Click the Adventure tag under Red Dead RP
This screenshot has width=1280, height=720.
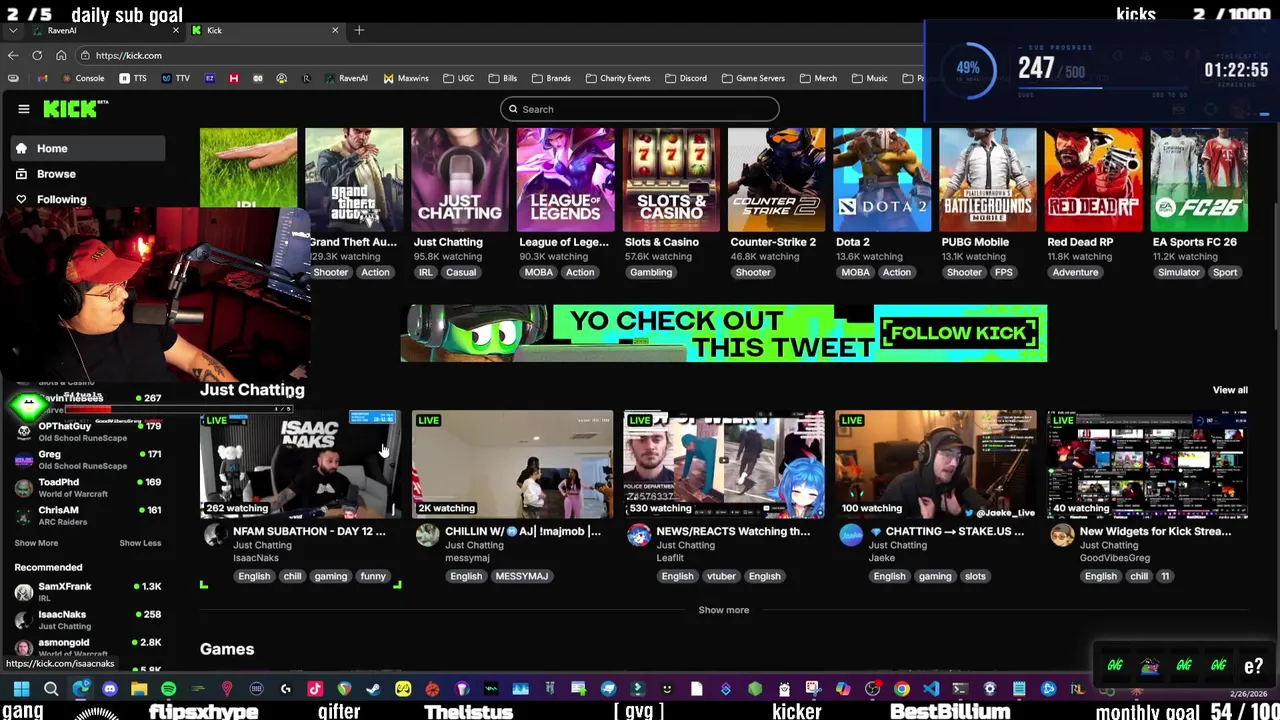click(1075, 272)
